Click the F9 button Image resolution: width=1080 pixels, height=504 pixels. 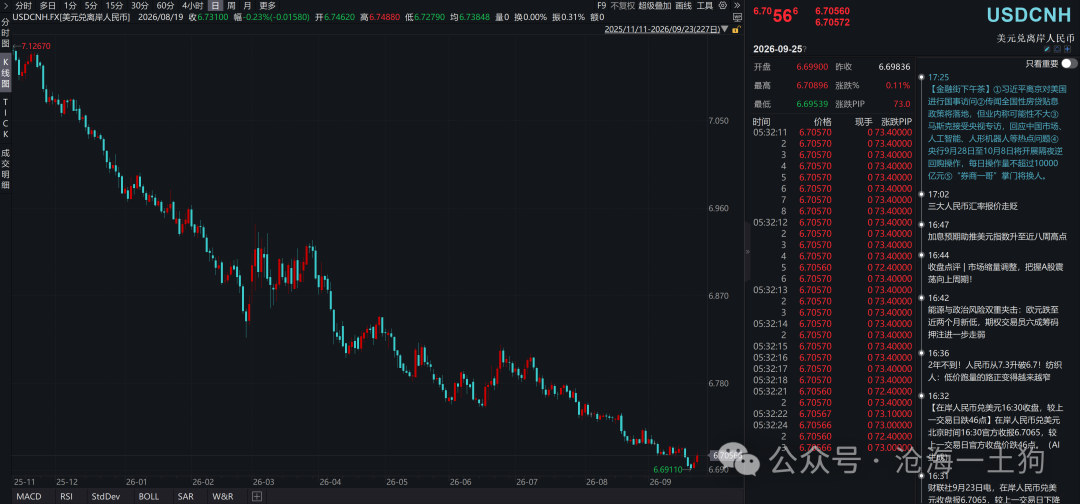click(601, 5)
